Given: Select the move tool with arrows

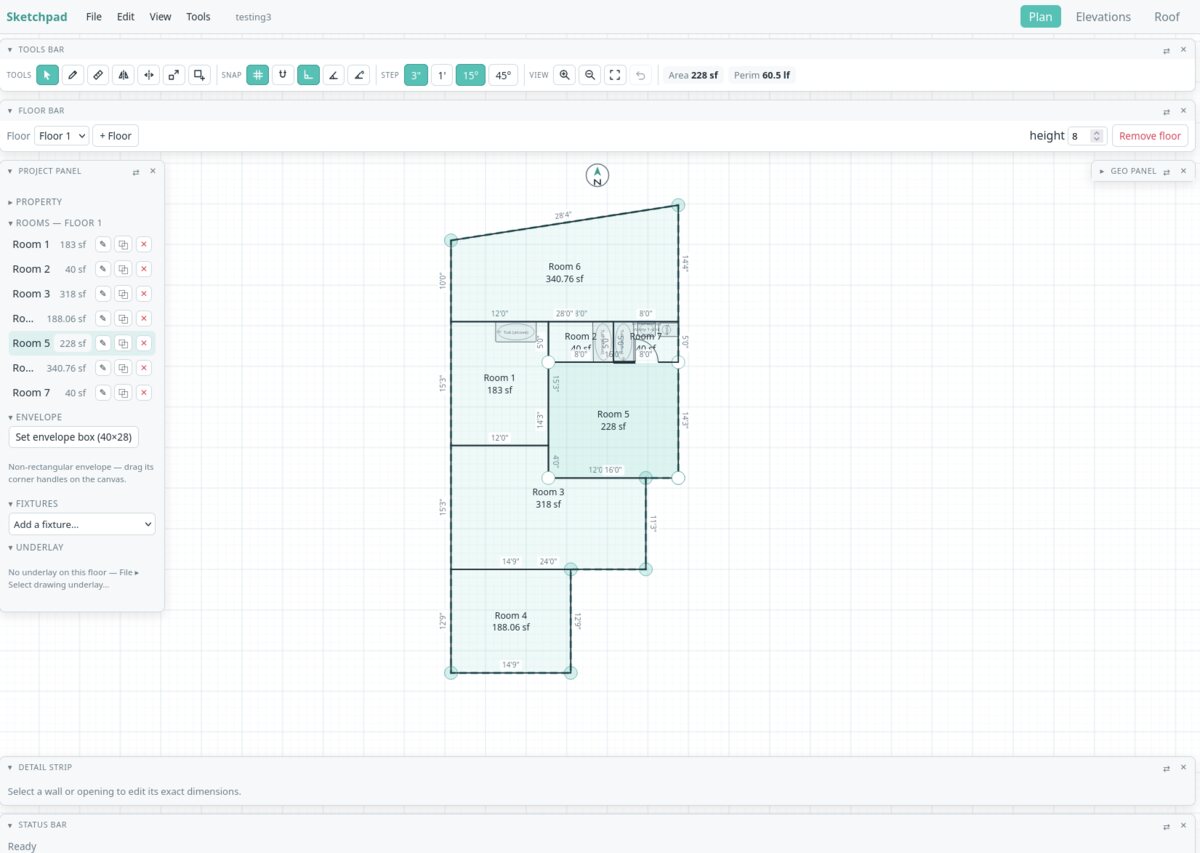Looking at the screenshot, I should tap(149, 75).
